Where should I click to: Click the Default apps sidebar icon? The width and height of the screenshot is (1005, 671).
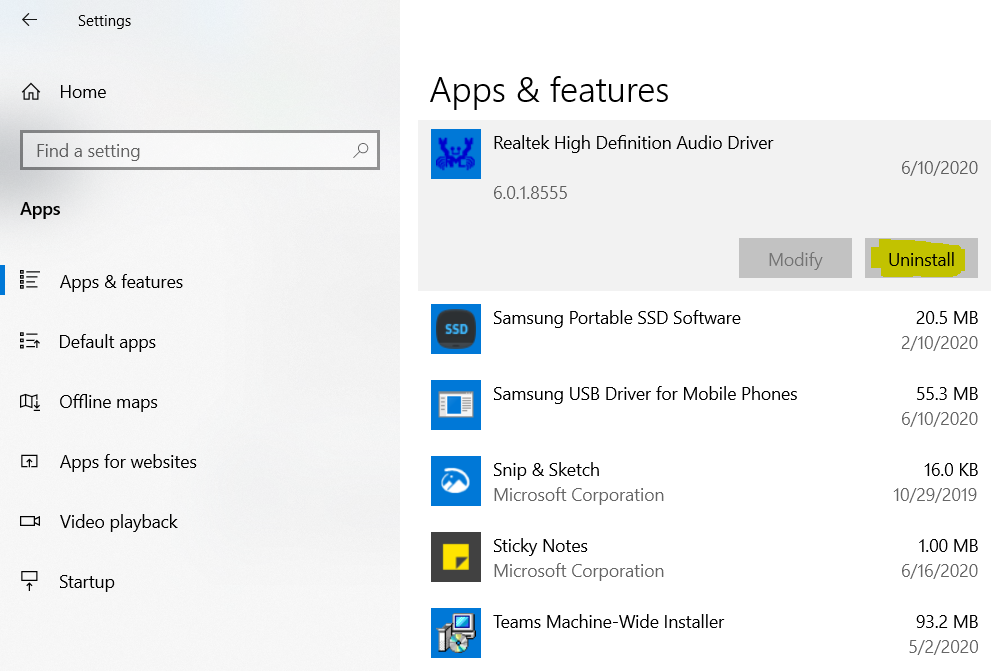29,340
